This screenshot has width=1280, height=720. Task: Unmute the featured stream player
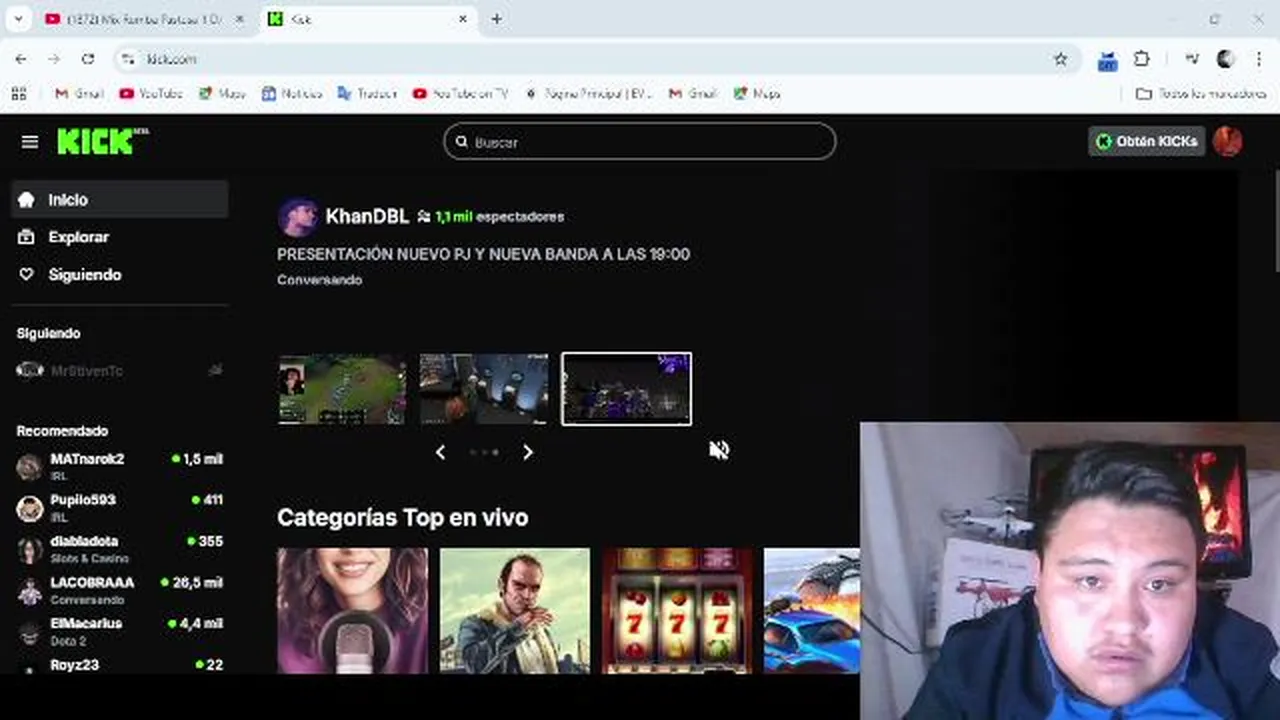point(719,450)
